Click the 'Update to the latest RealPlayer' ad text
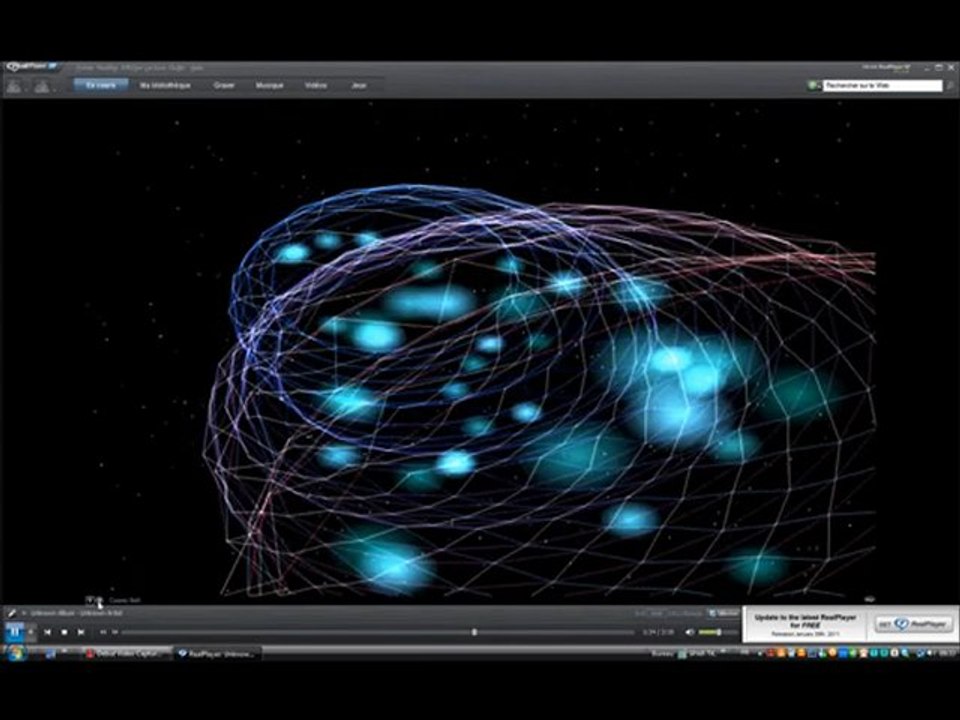The width and height of the screenshot is (960, 720). [805, 621]
